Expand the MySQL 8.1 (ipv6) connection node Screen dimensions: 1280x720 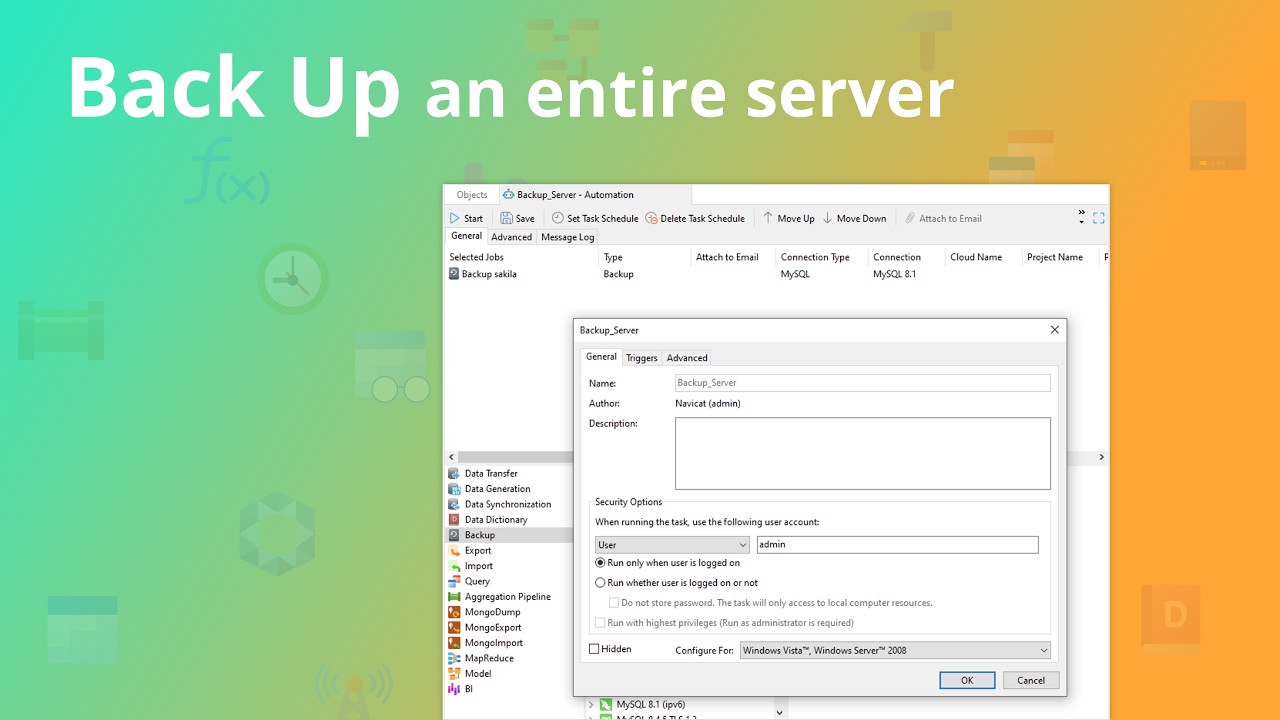[591, 705]
